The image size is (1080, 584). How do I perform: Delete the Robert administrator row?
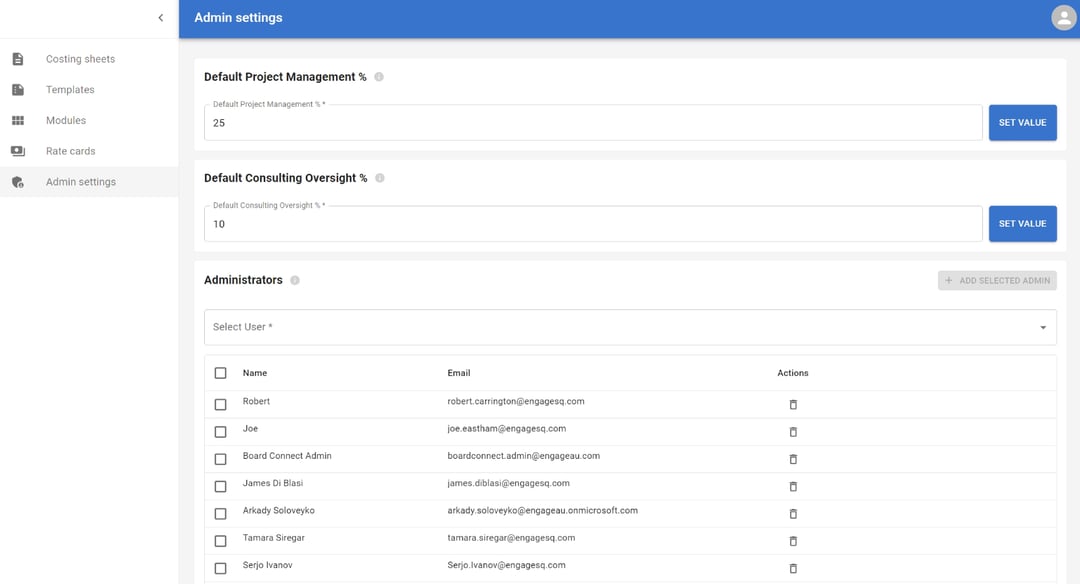tap(793, 405)
